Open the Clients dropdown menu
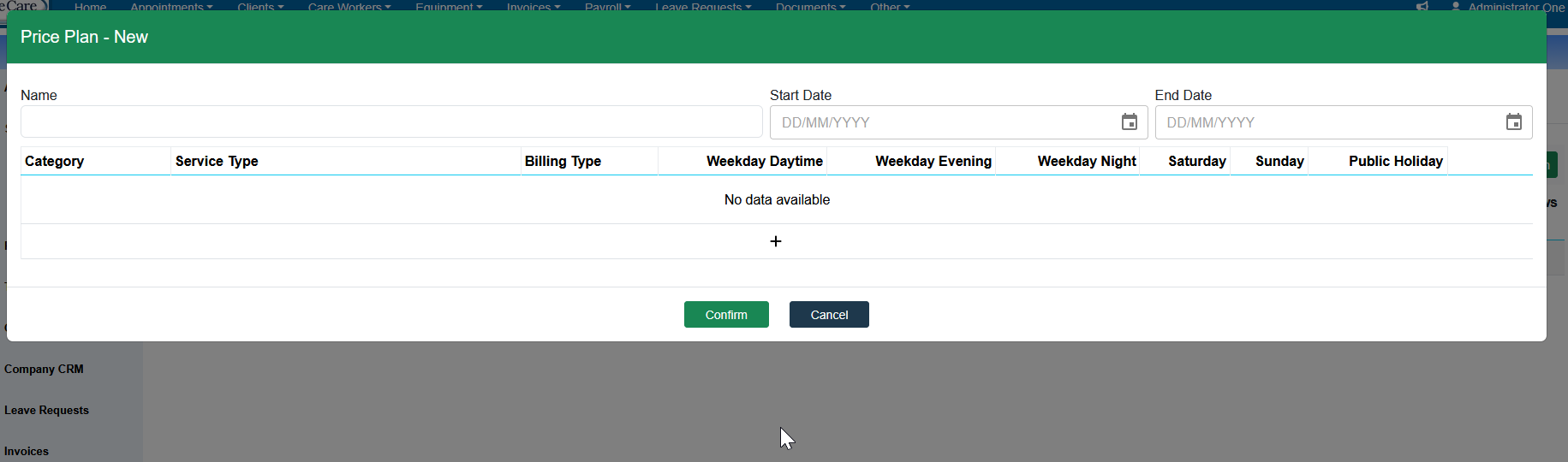 [x=260, y=6]
